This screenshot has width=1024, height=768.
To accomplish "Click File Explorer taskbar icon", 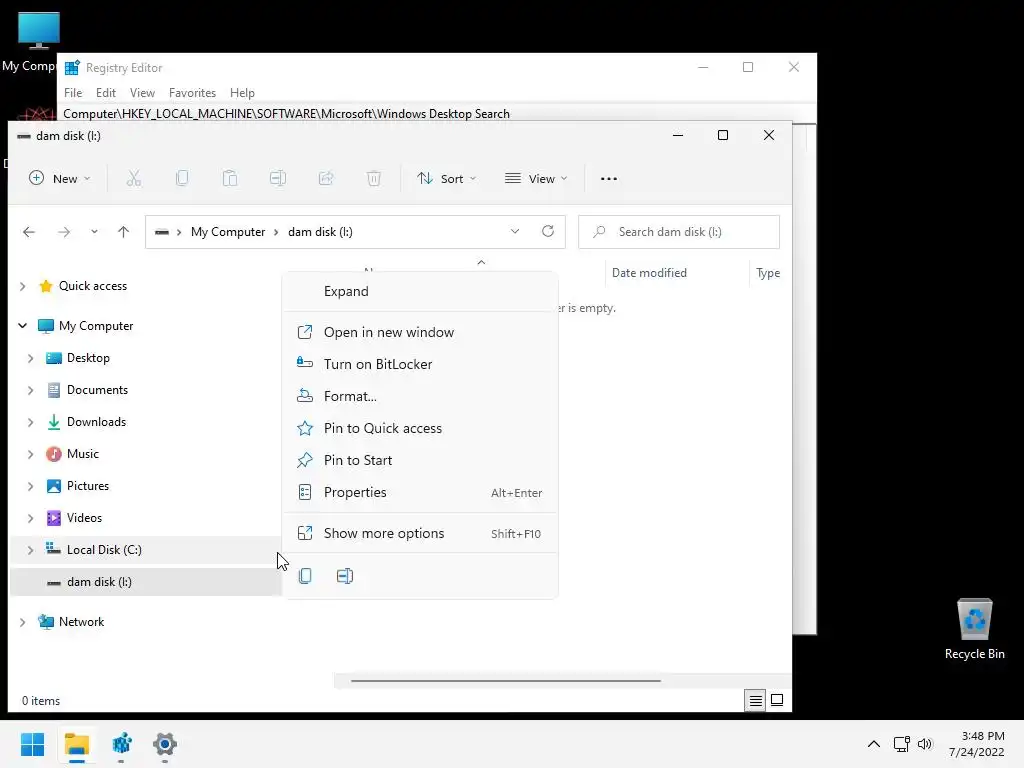I will (77, 744).
